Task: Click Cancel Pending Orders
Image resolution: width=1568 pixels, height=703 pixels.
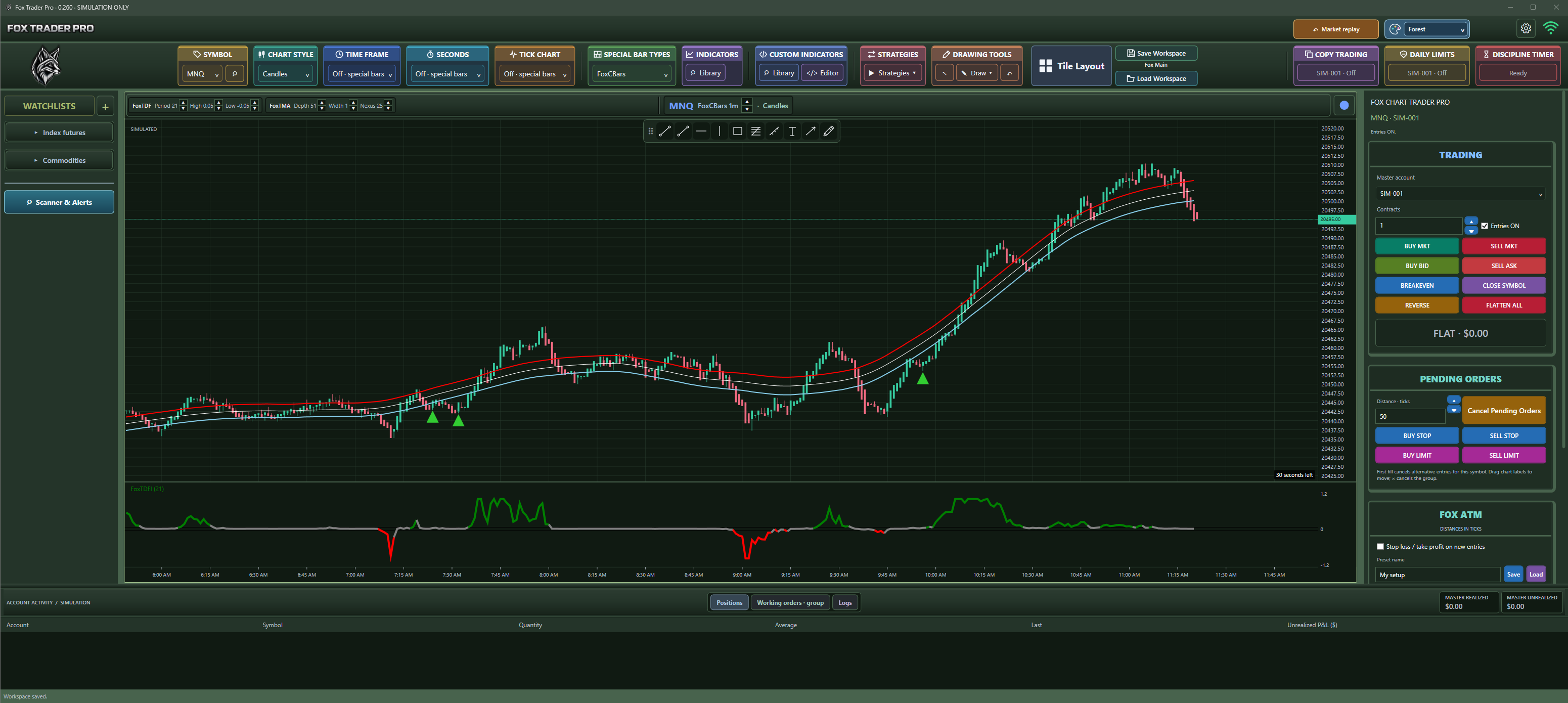Action: 1503,410
